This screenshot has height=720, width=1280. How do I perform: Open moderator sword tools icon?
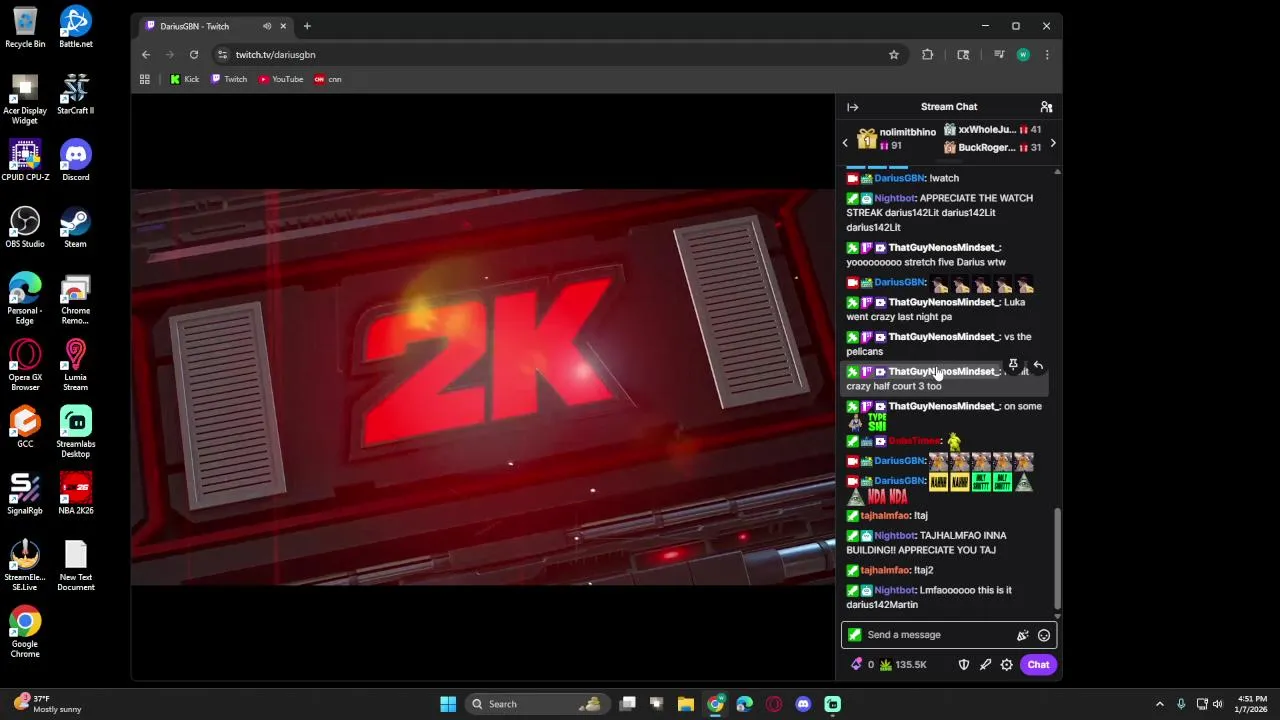click(x=985, y=665)
